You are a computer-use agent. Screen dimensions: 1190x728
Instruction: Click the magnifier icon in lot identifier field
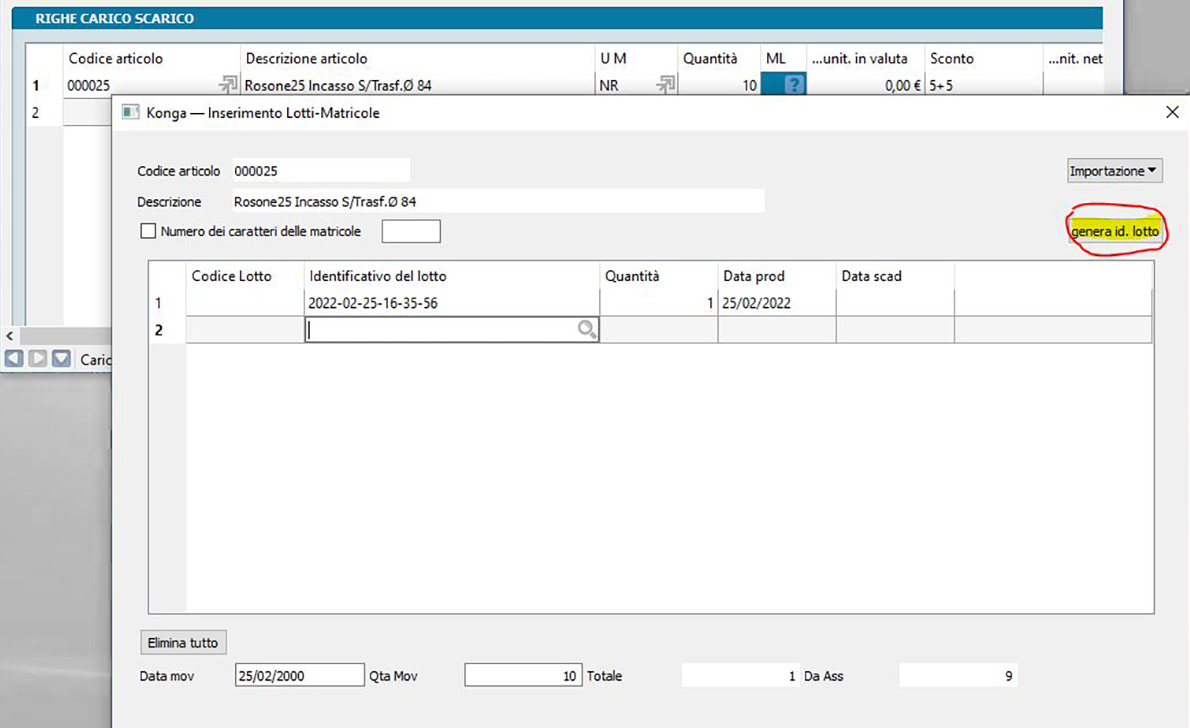(587, 329)
